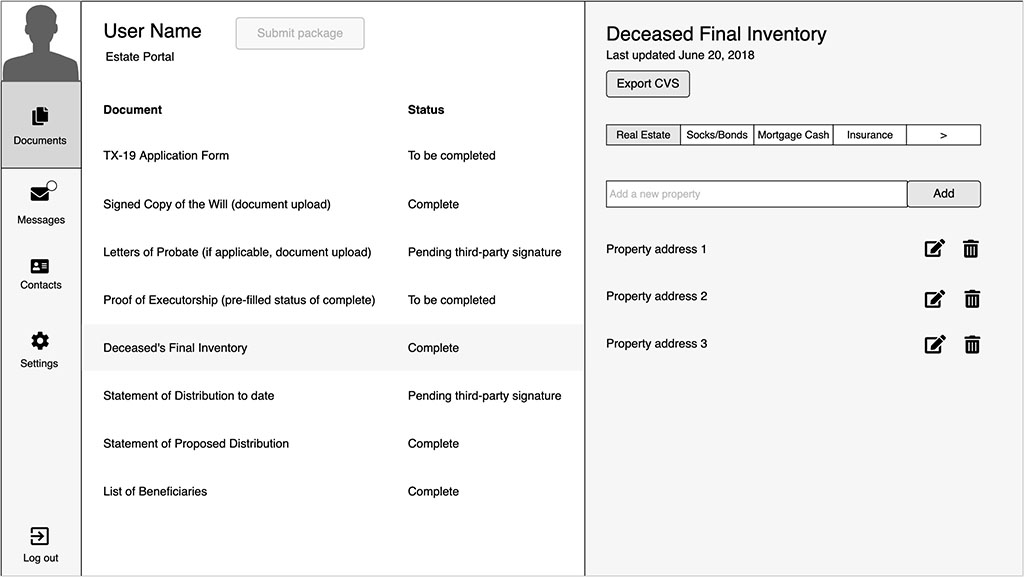Open the Settings gear icon
1024x577 pixels.
coord(40,341)
